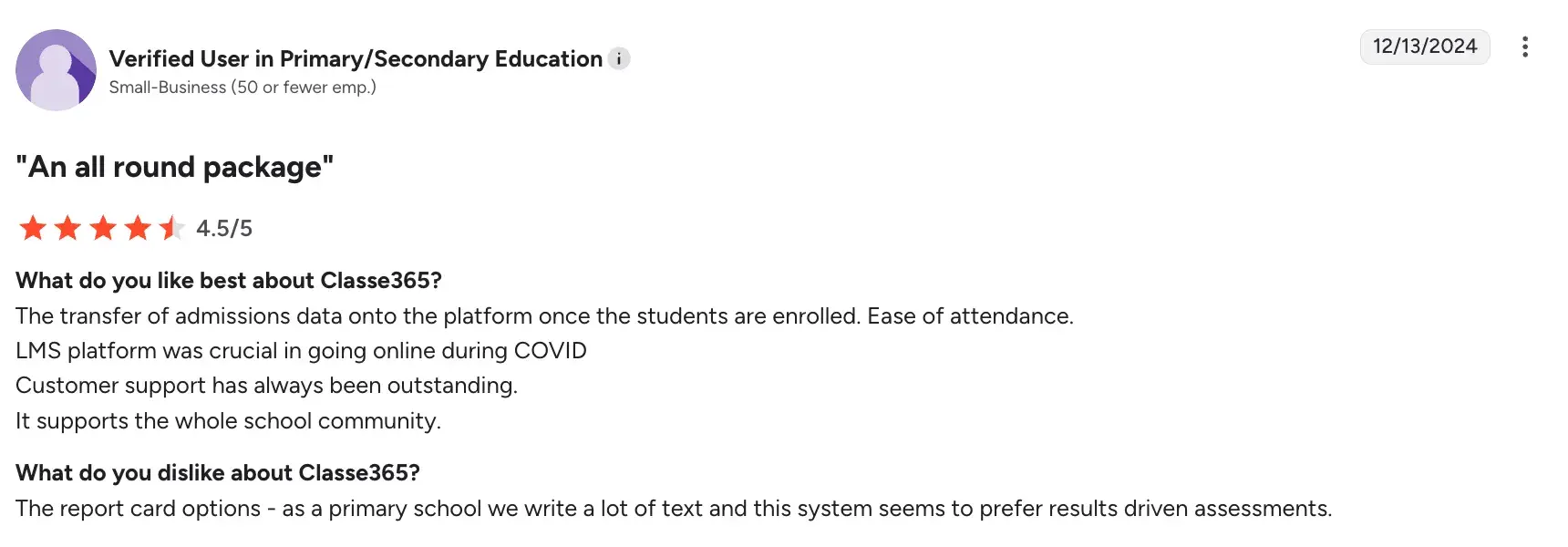
Task: Click the line about customer support being outstanding
Action: click(x=267, y=385)
